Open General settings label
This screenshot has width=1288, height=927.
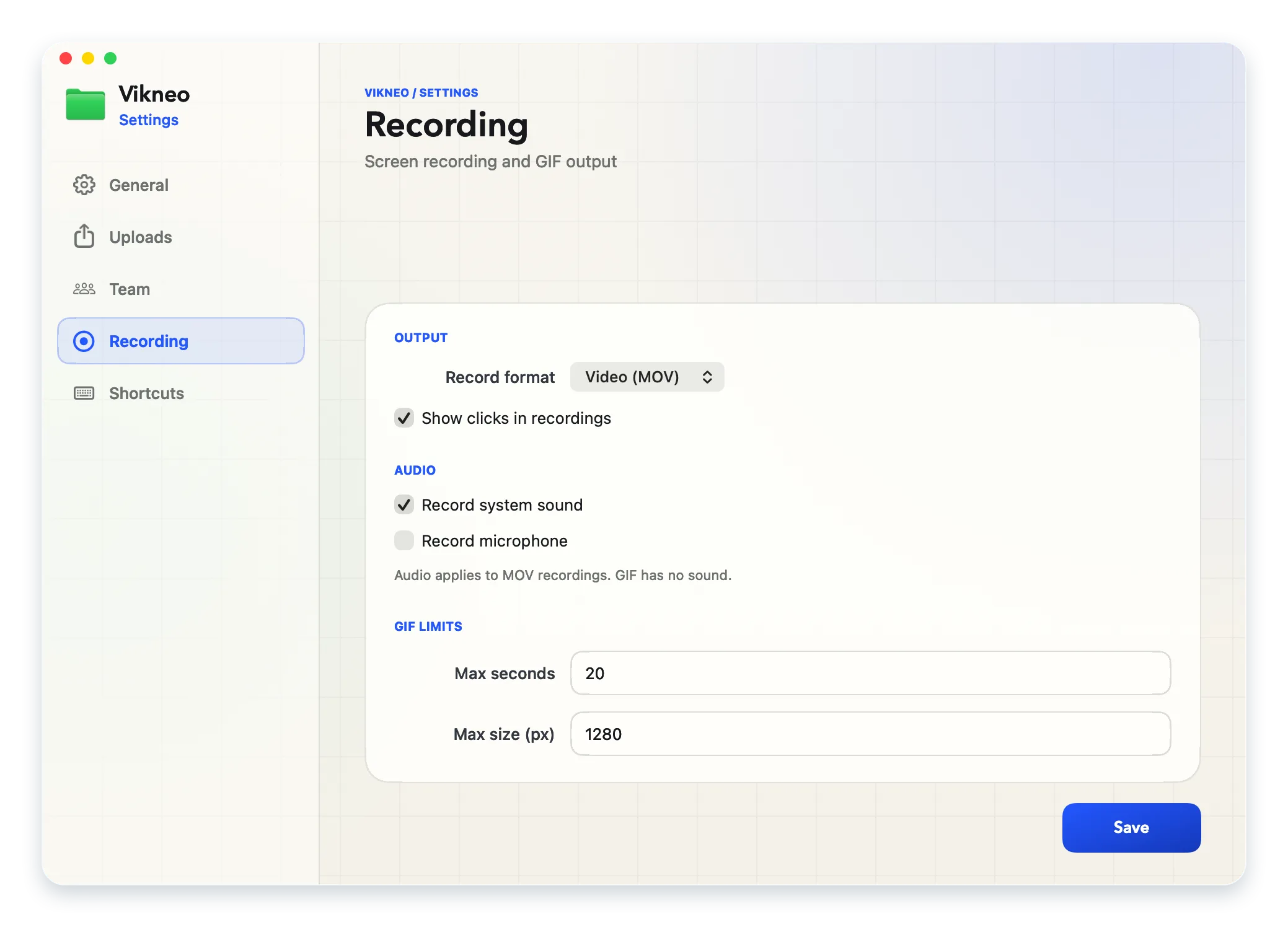pos(139,185)
